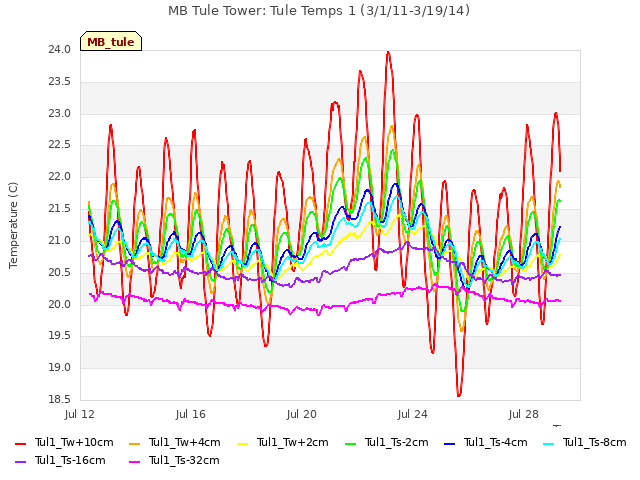640x480 pixels.
Task: Select the Tul1_Tw+4cm legend label
Action: [184, 442]
